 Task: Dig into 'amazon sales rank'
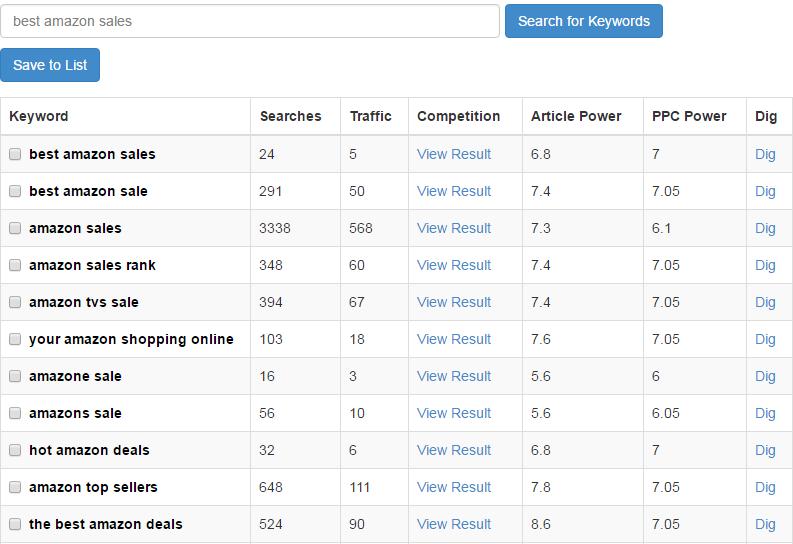pos(765,265)
